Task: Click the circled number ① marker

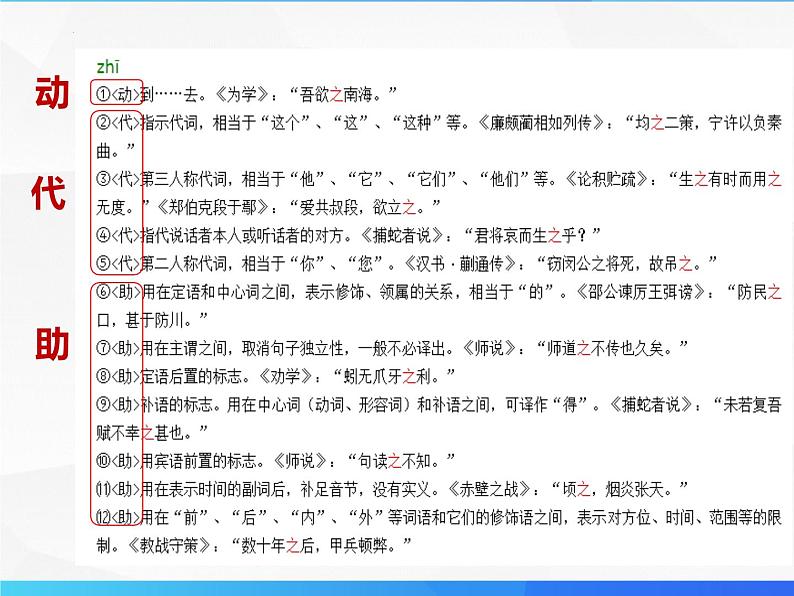Action: pyautogui.click(x=101, y=94)
